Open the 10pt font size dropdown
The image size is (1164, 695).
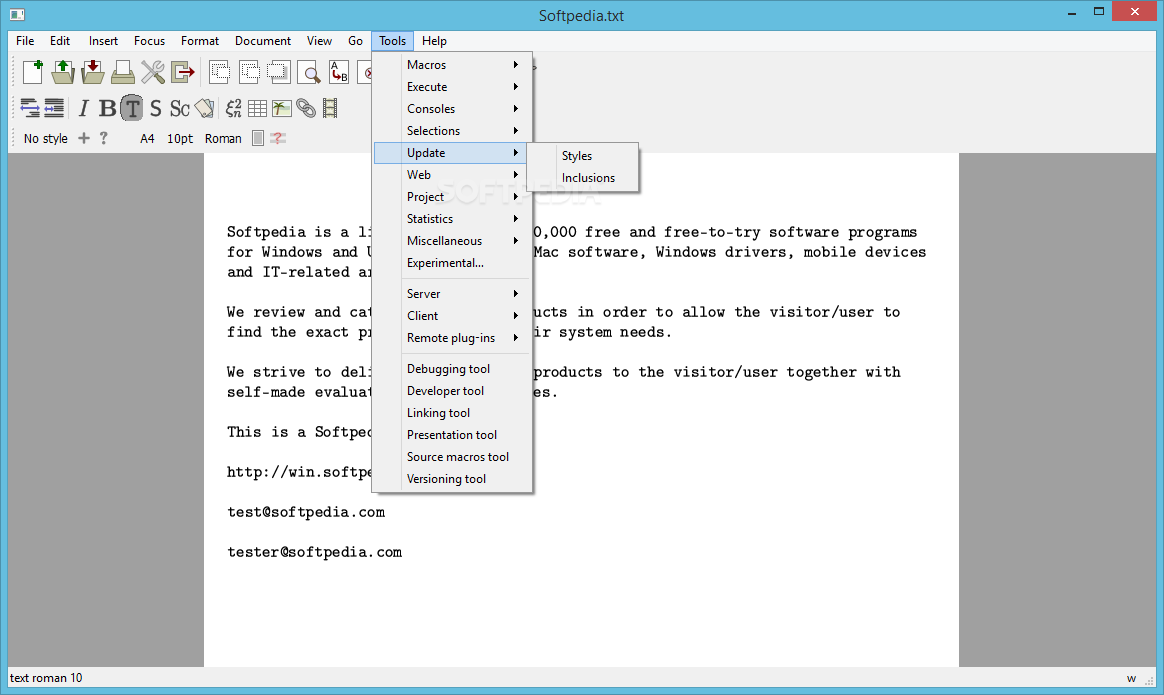(180, 138)
